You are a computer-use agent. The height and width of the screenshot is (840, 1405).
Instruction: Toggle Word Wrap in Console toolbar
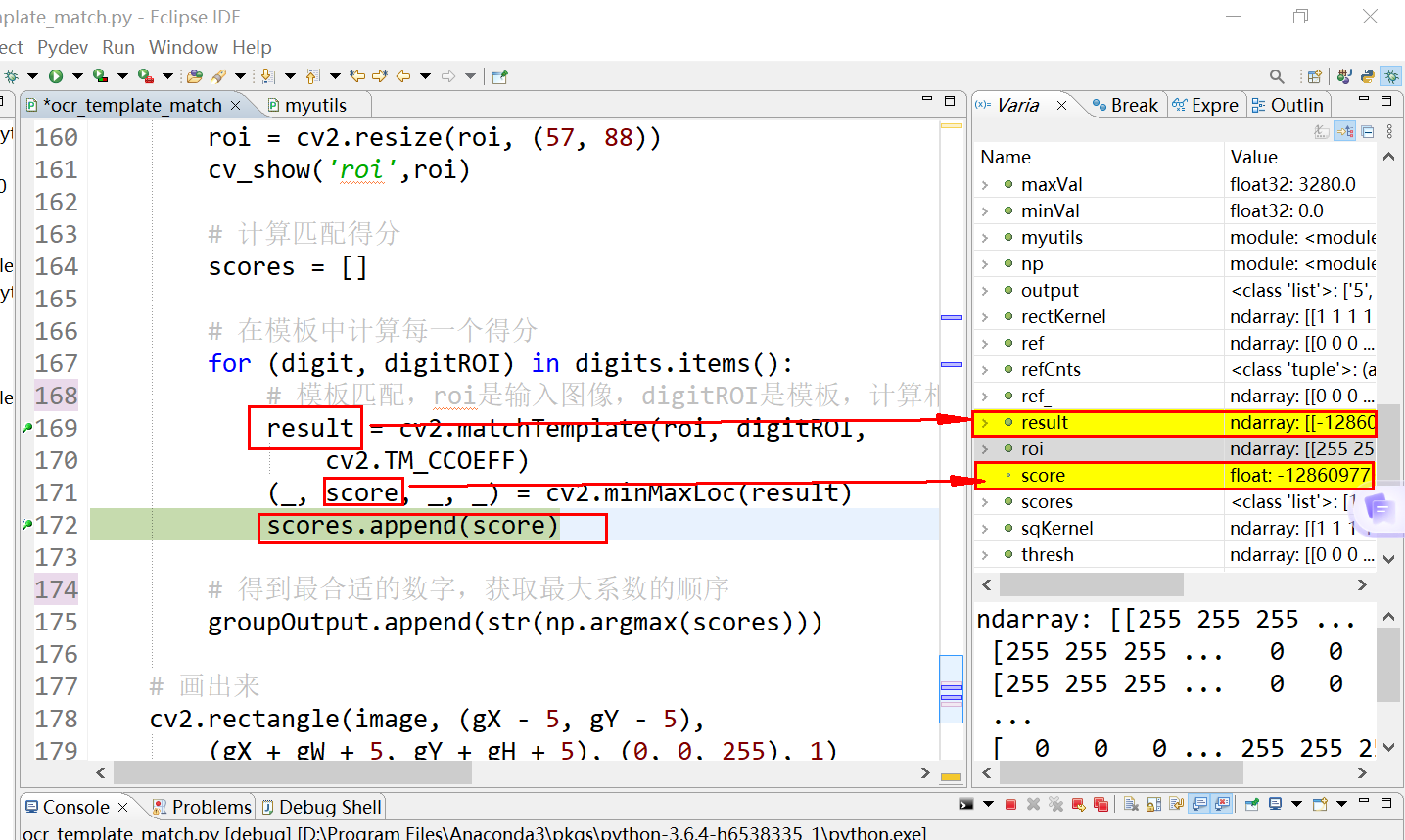[1176, 804]
